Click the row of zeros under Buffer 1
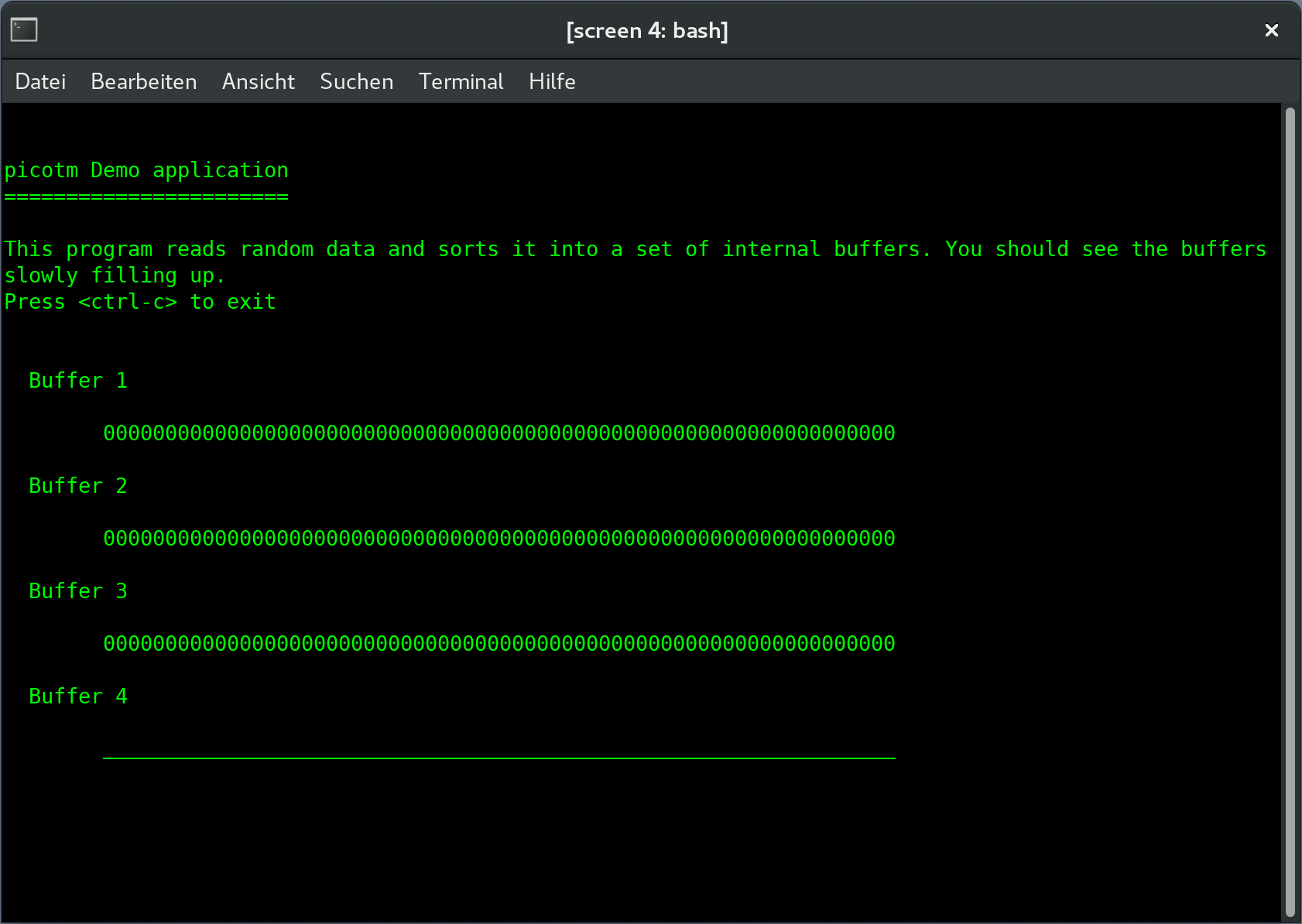The image size is (1302, 924). point(499,433)
